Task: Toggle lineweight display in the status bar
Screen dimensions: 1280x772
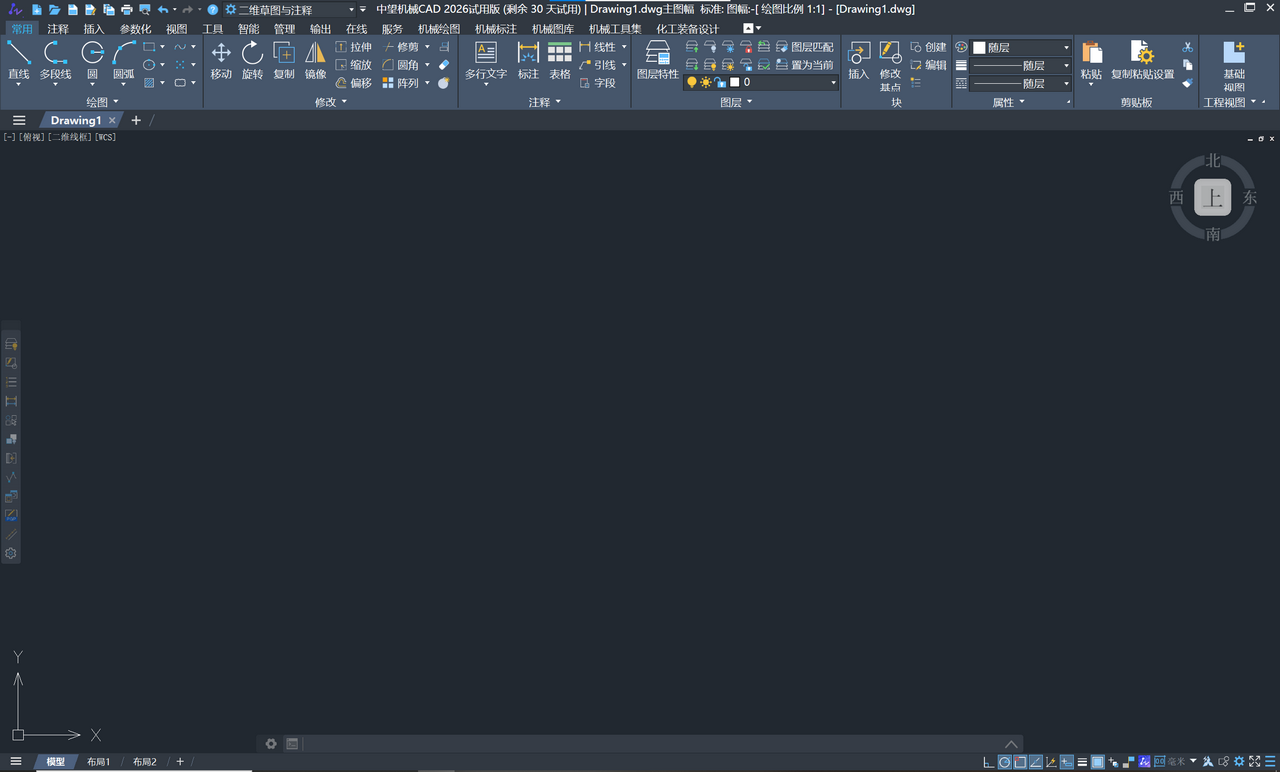Action: [x=1082, y=762]
